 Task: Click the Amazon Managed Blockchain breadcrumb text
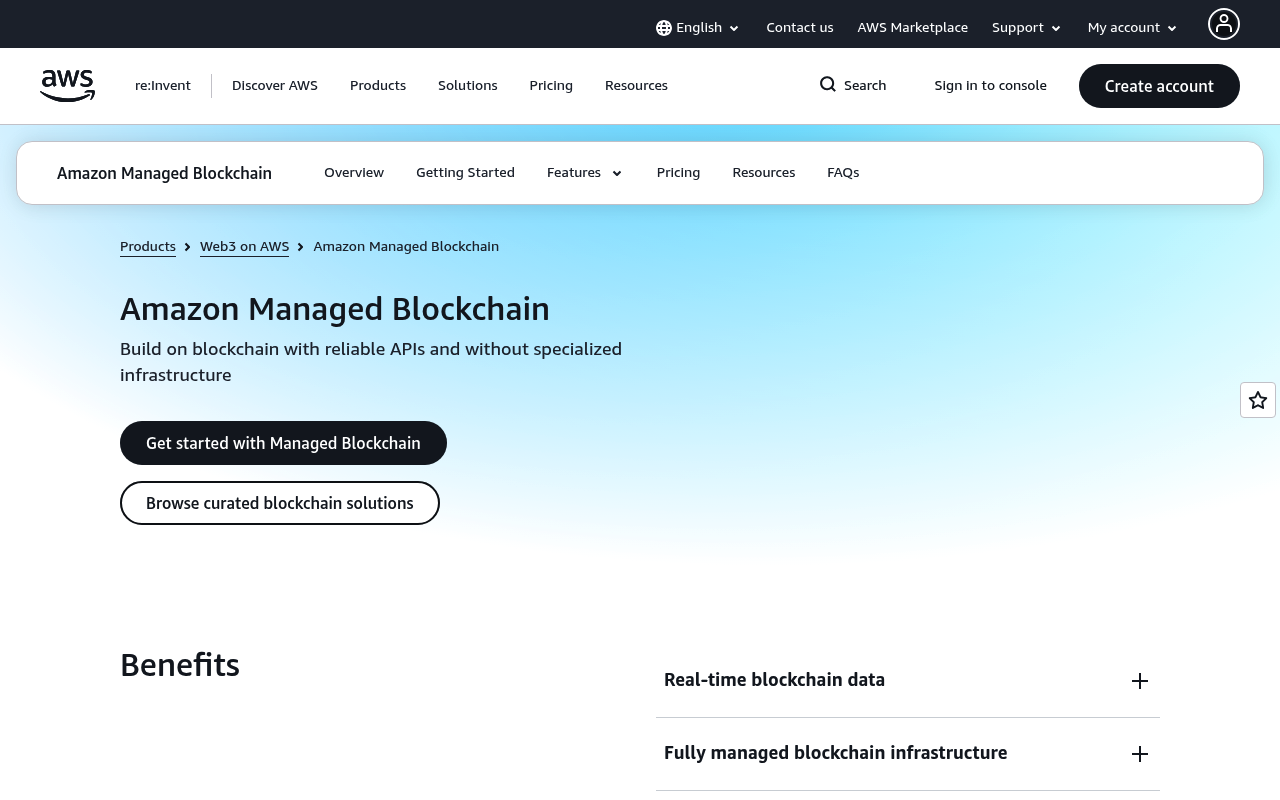coord(406,246)
